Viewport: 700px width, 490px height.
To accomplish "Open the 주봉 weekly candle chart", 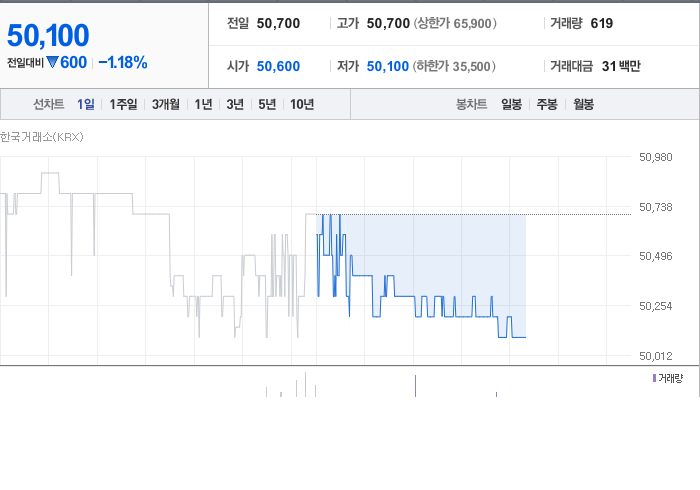I will [x=547, y=104].
